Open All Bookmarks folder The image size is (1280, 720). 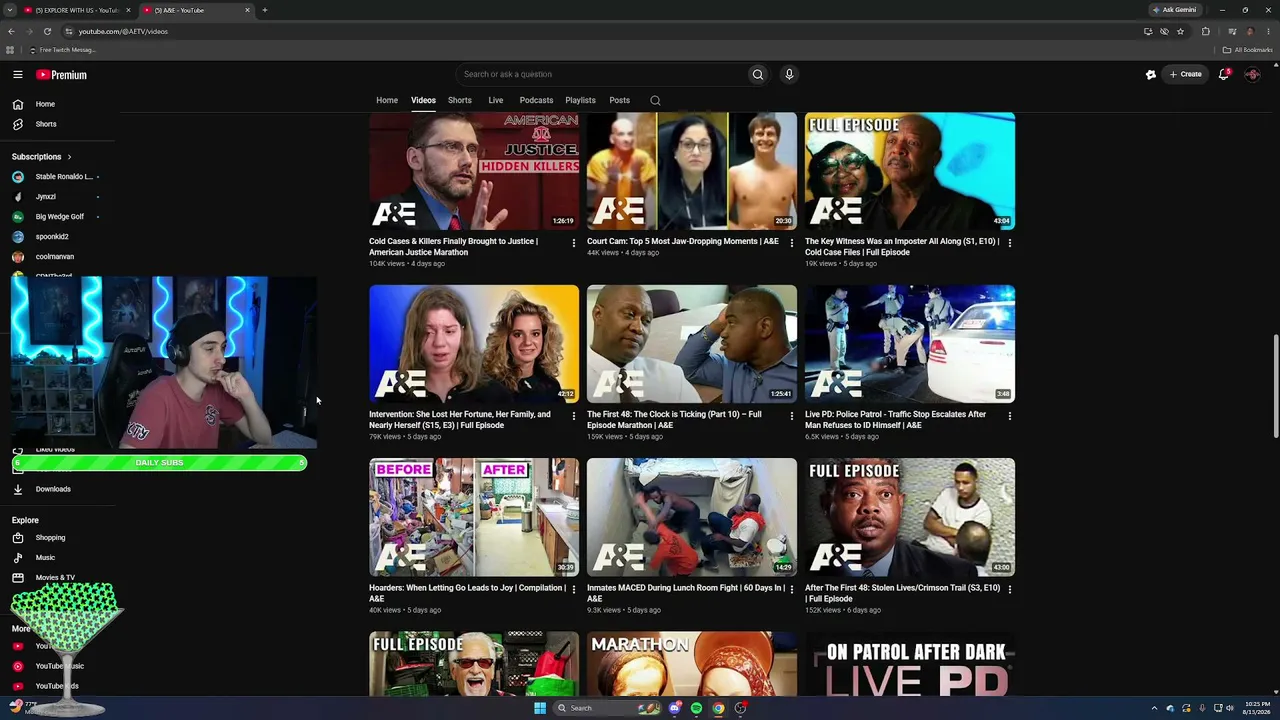tap(1248, 50)
